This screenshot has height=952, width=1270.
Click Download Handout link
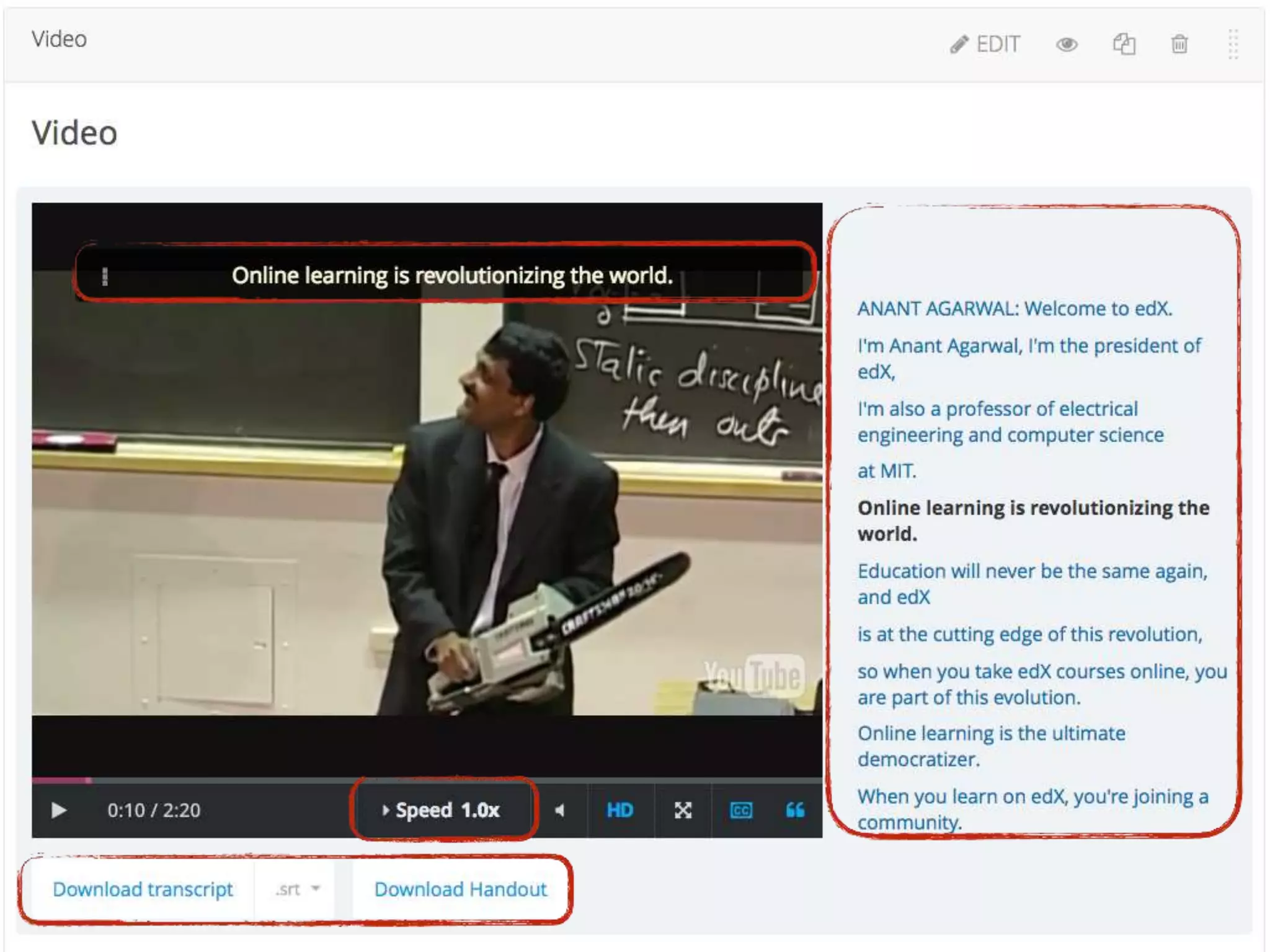click(x=461, y=889)
